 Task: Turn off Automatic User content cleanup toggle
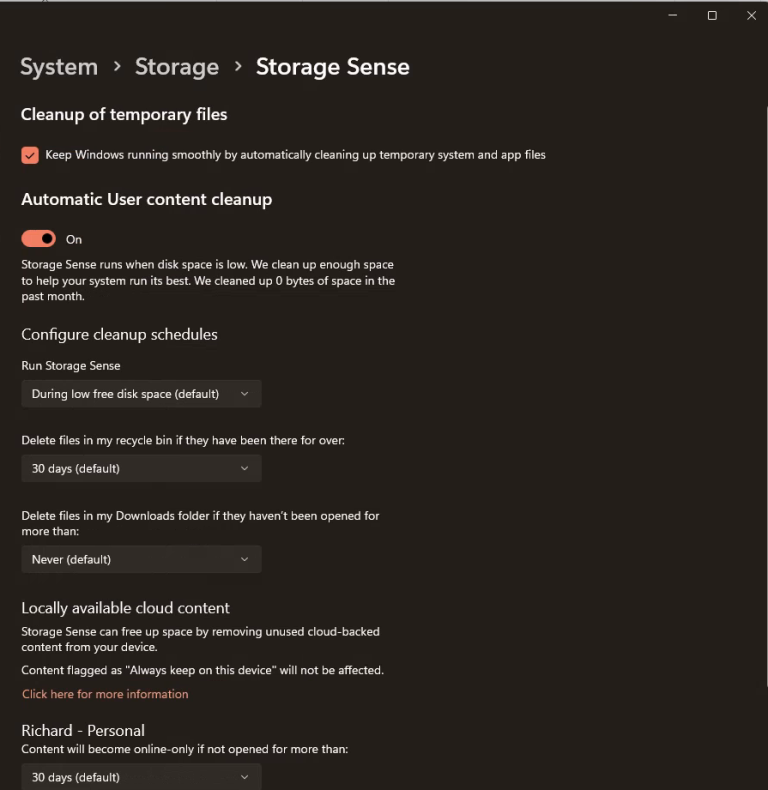[x=38, y=239]
